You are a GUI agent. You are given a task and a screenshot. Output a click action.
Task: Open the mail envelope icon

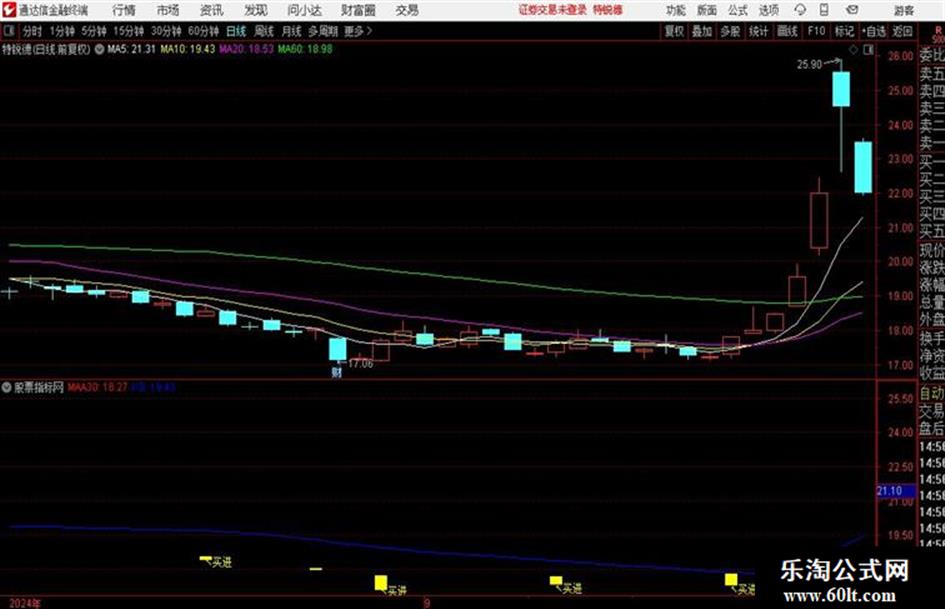tap(852, 10)
